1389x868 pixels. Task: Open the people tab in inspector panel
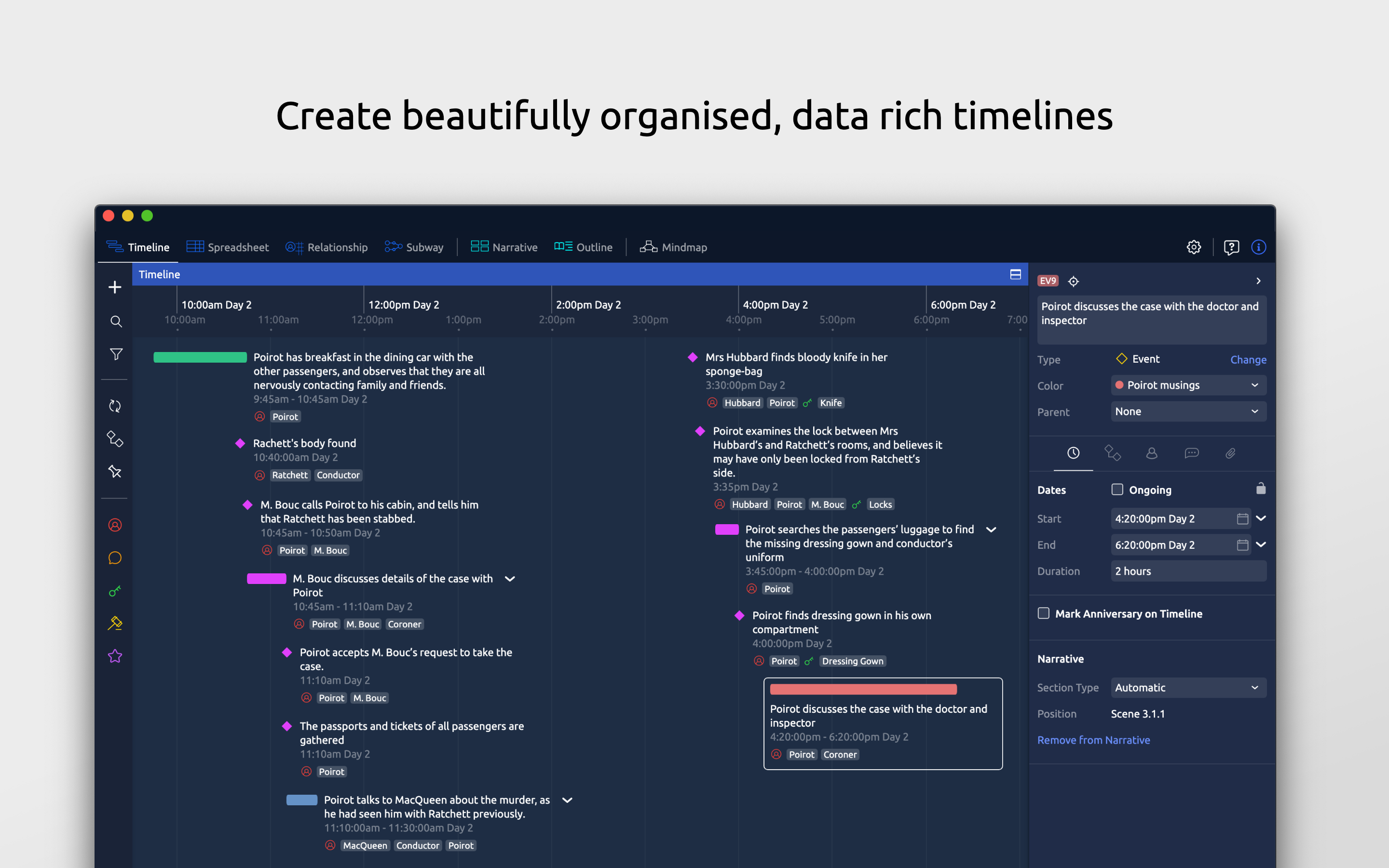(1152, 453)
